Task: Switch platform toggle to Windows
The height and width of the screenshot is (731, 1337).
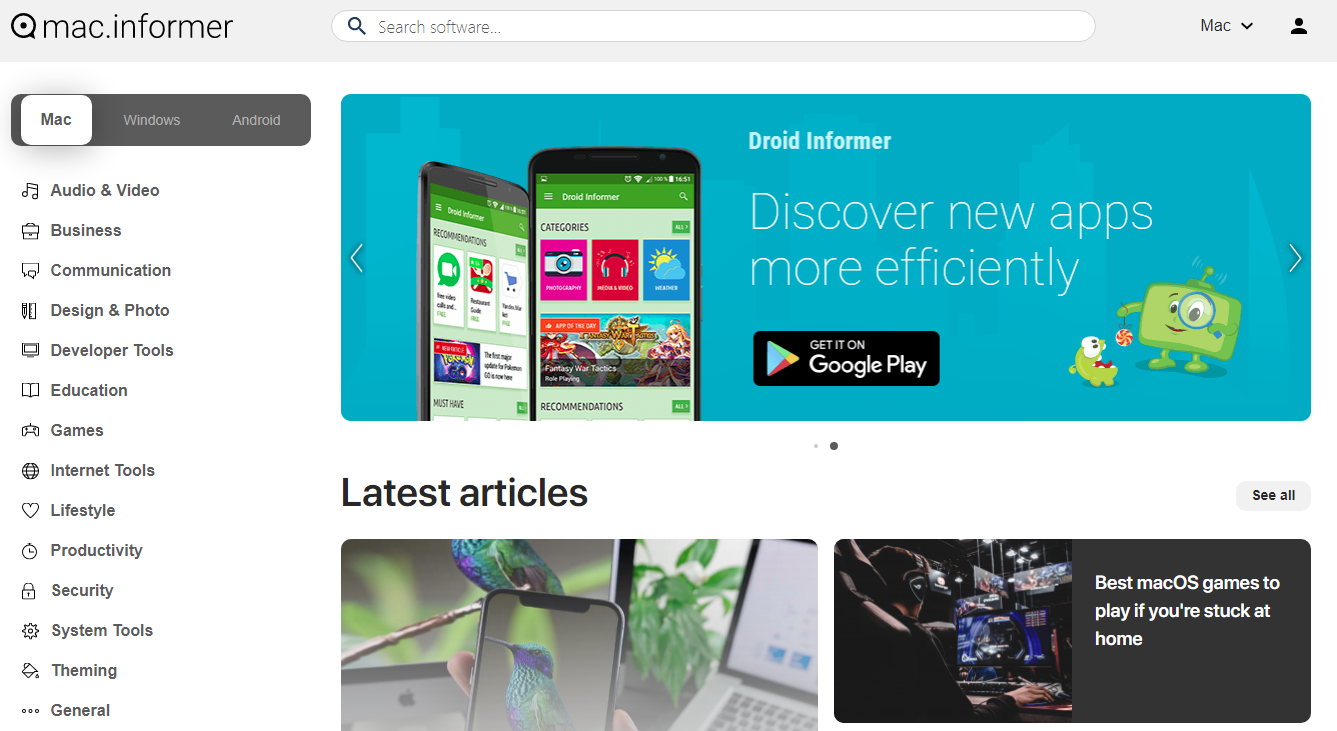Action: [152, 120]
